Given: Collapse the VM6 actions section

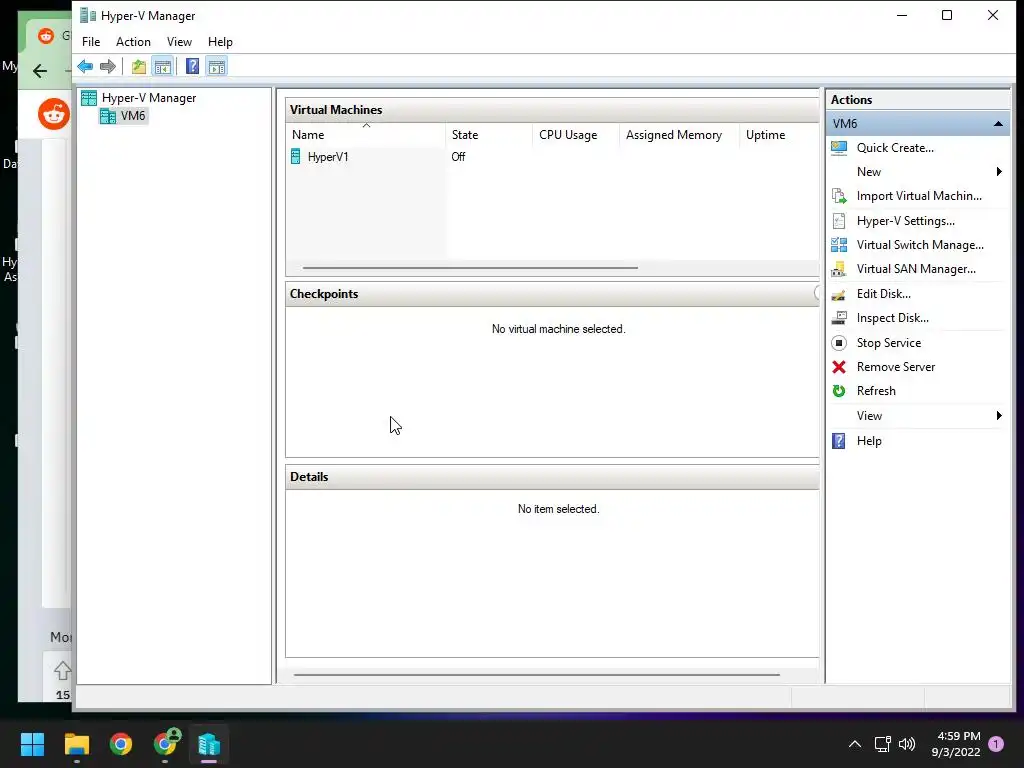Looking at the screenshot, I should click(x=998, y=123).
